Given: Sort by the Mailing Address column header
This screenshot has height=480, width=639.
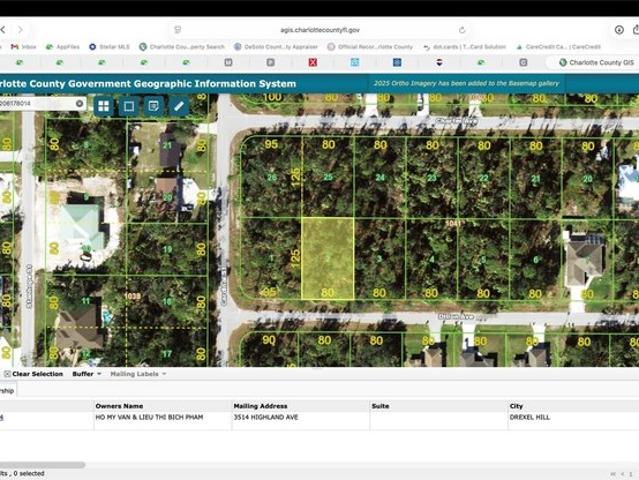Looking at the screenshot, I should tap(260, 406).
